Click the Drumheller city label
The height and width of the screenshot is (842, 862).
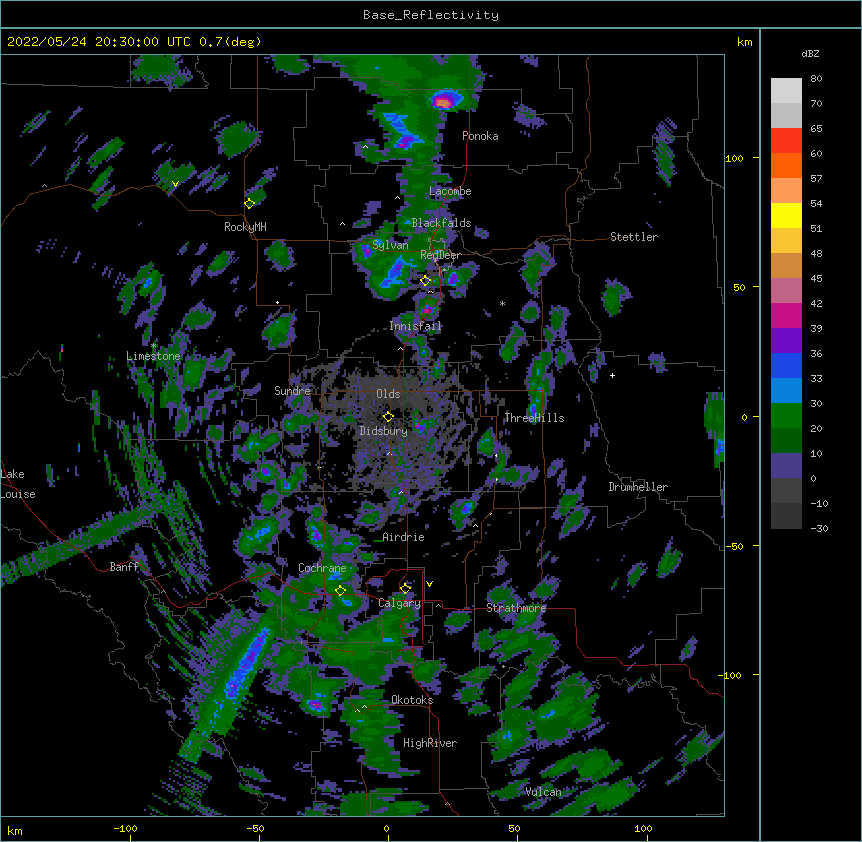click(638, 487)
